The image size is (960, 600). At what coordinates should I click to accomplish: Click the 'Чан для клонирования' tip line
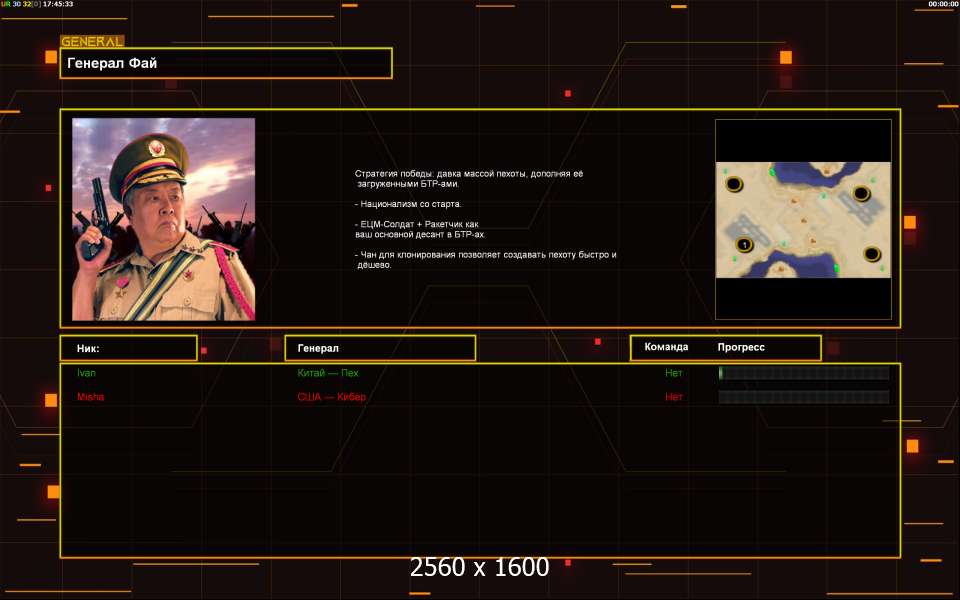[486, 260]
